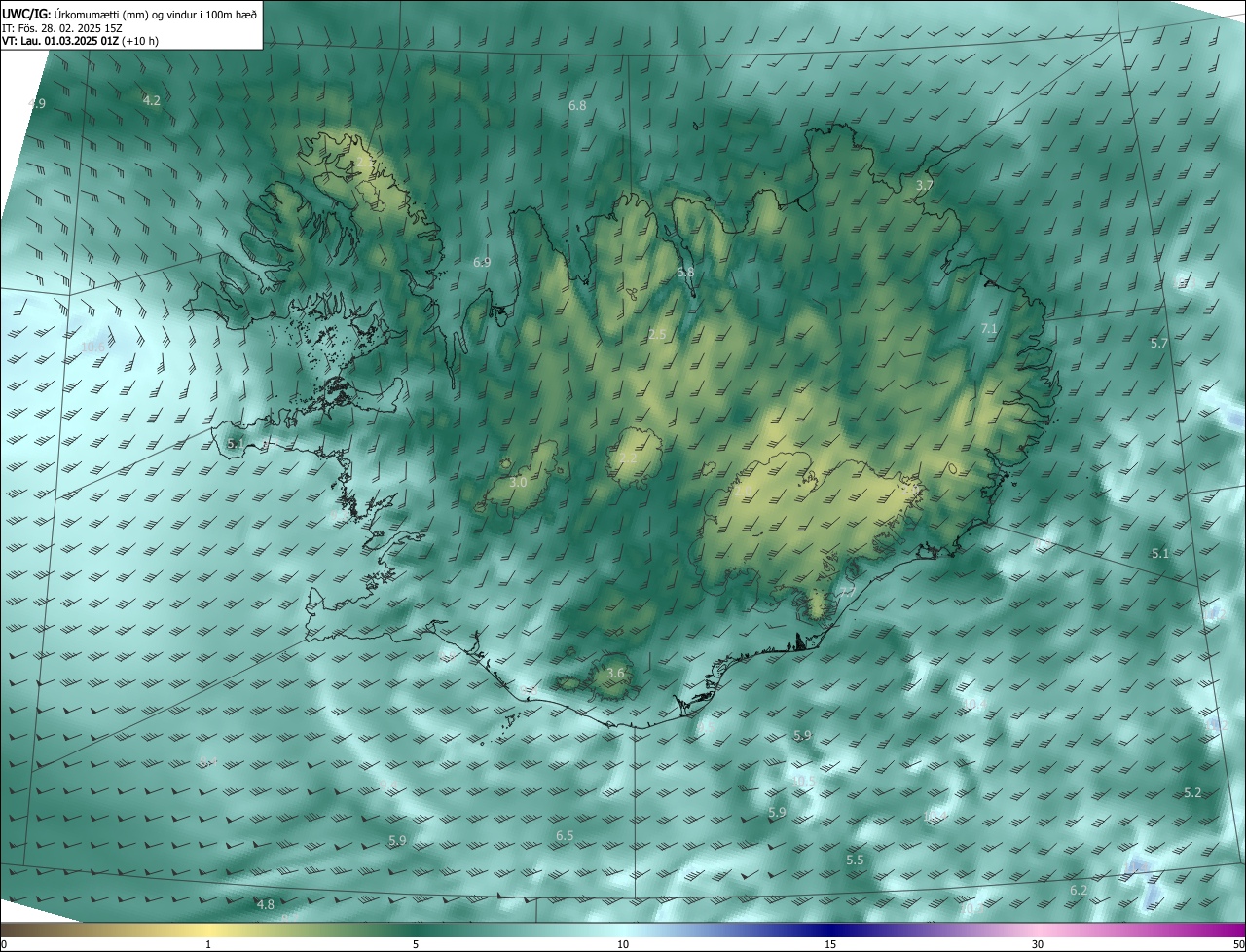Image resolution: width=1246 pixels, height=952 pixels.
Task: Click the "30" tick label on the colour scale
Action: pyautogui.click(x=1038, y=944)
